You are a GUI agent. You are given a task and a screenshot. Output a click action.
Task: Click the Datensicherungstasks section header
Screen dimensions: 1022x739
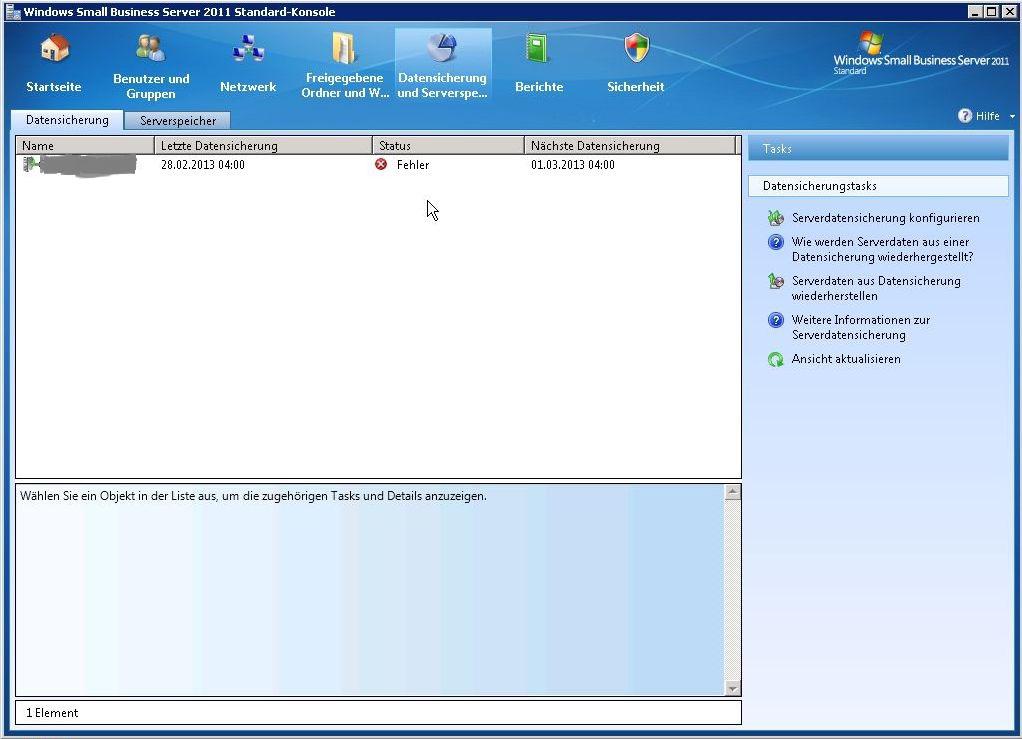coord(878,186)
